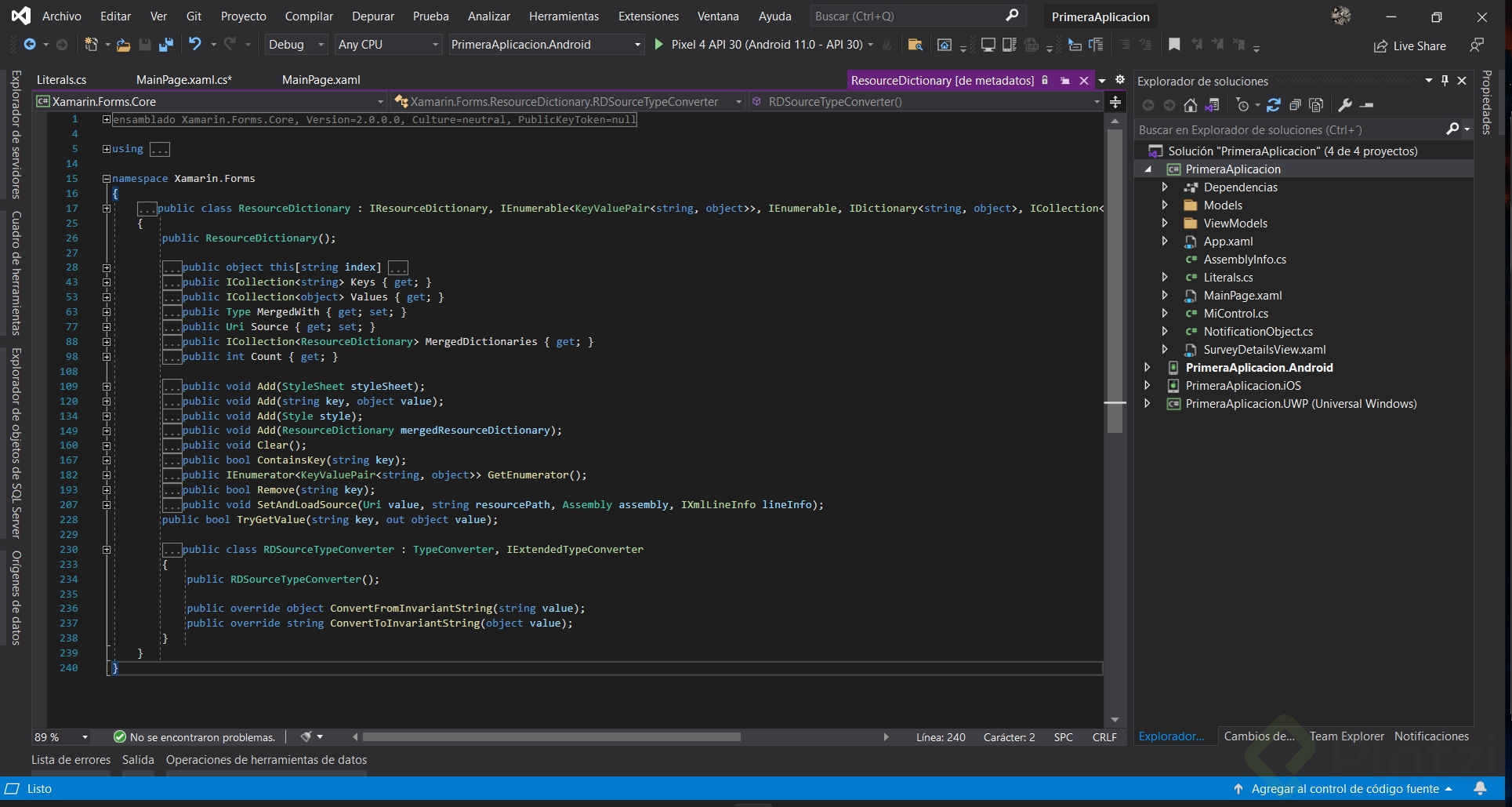The width and height of the screenshot is (1512, 807).
Task: Switch to the MainPage.xaml tab
Action: tap(321, 80)
